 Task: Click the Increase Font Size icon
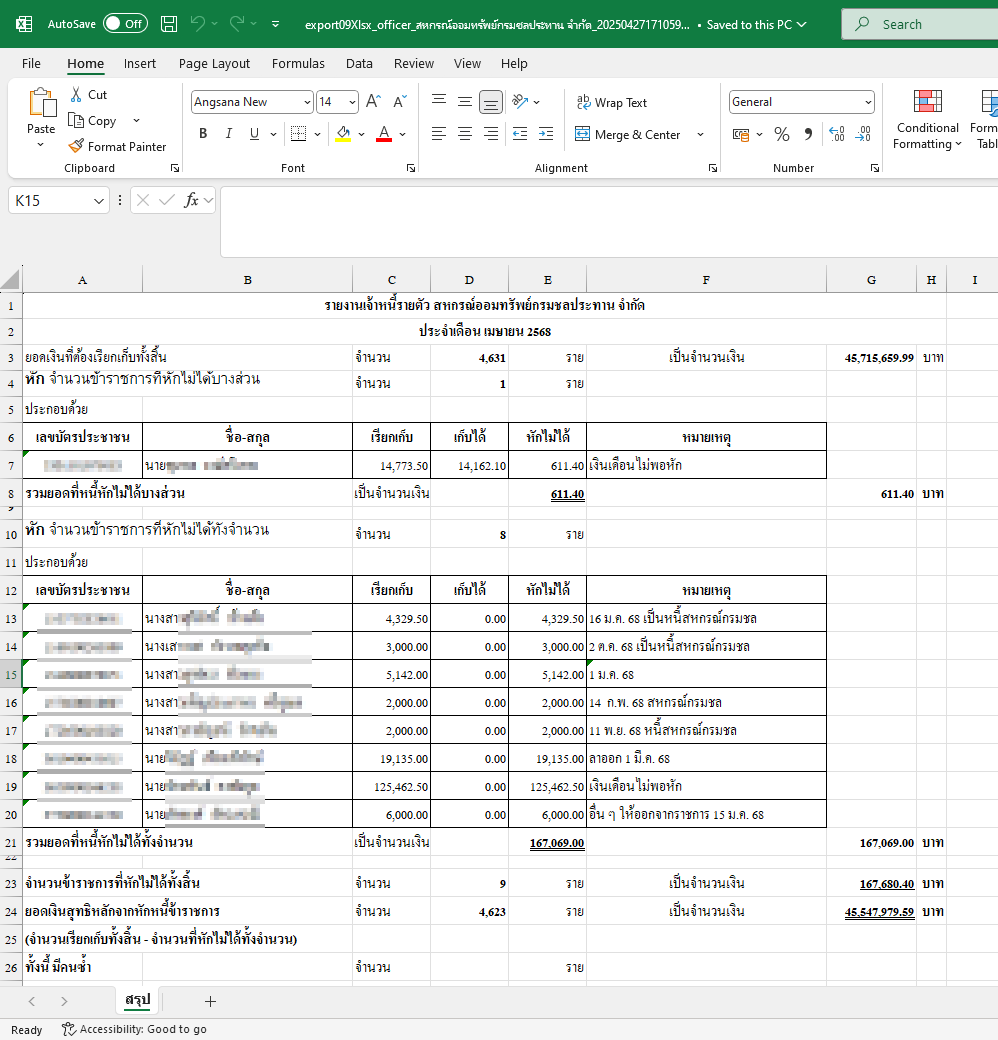tap(373, 101)
